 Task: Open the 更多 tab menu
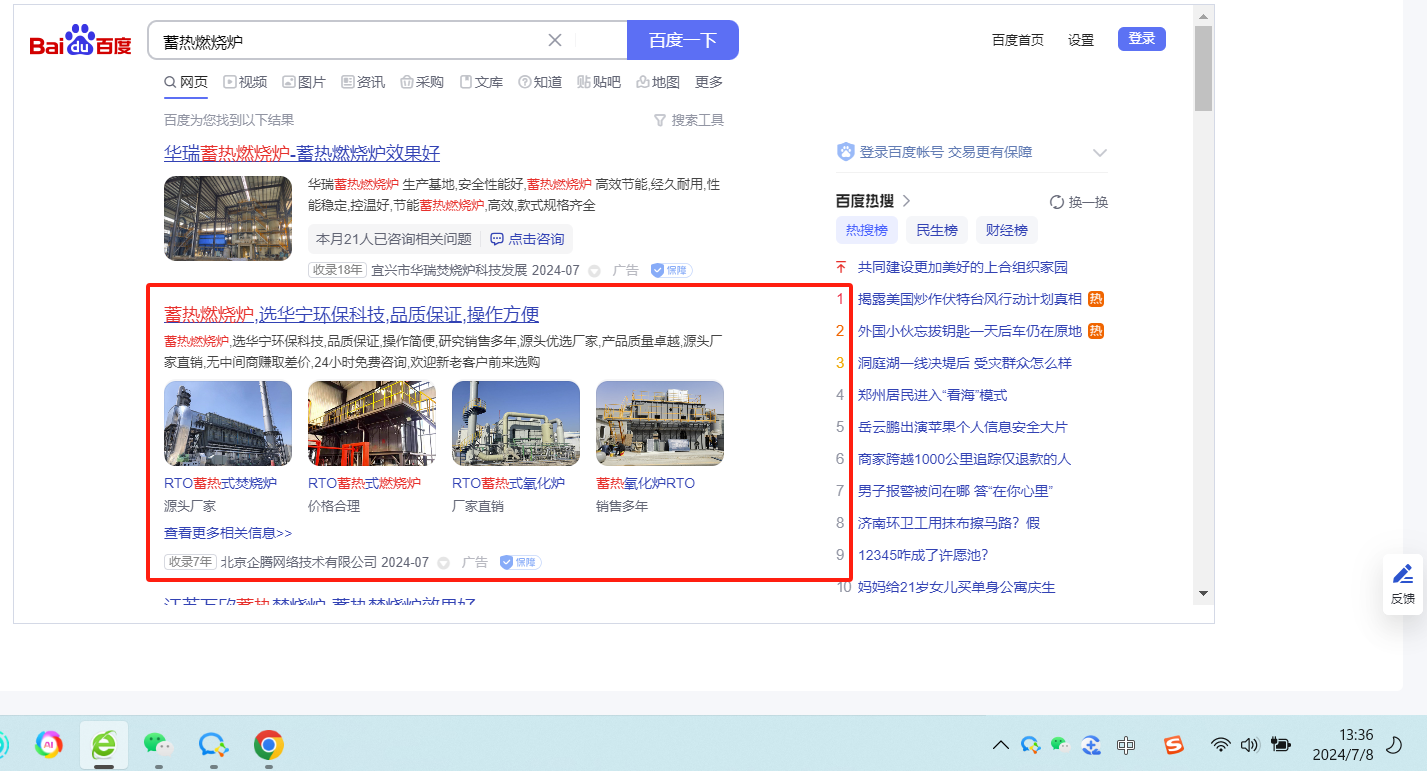tap(709, 82)
